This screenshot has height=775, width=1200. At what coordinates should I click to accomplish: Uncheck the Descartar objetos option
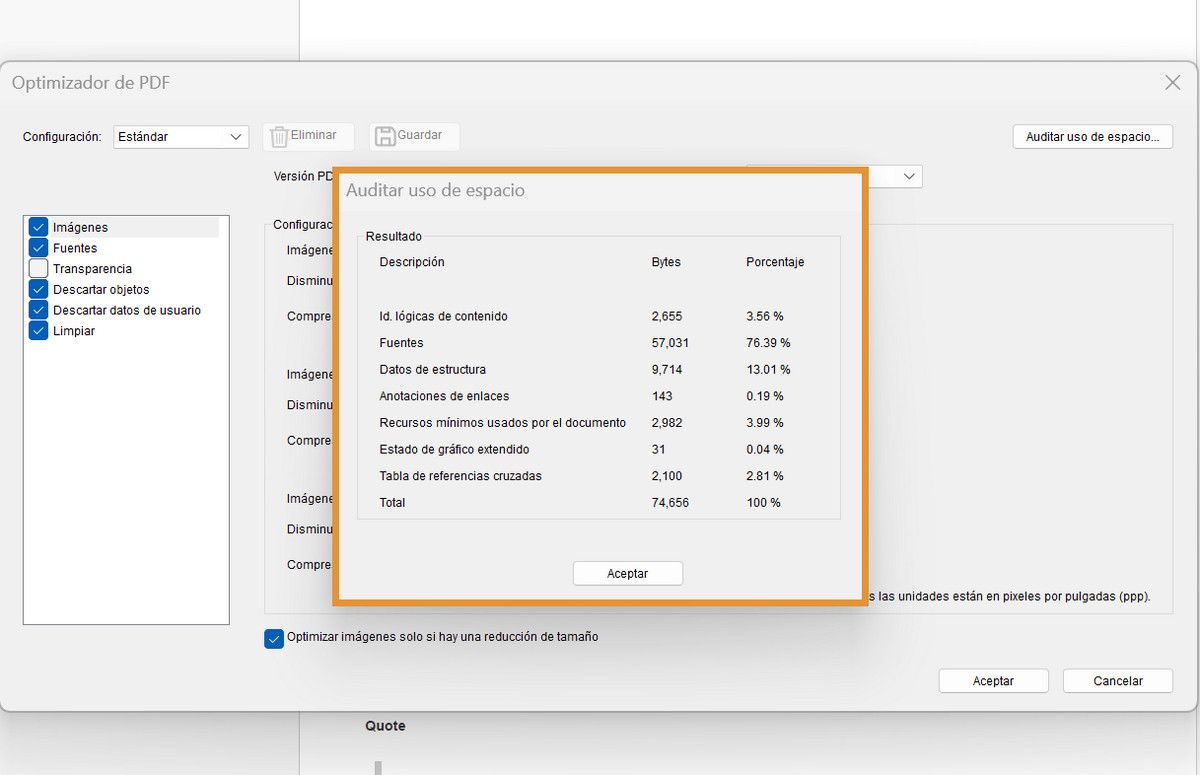tap(37, 289)
